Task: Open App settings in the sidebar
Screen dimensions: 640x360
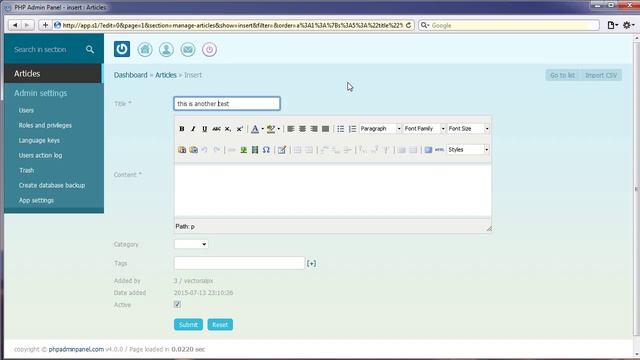Action: coord(36,200)
